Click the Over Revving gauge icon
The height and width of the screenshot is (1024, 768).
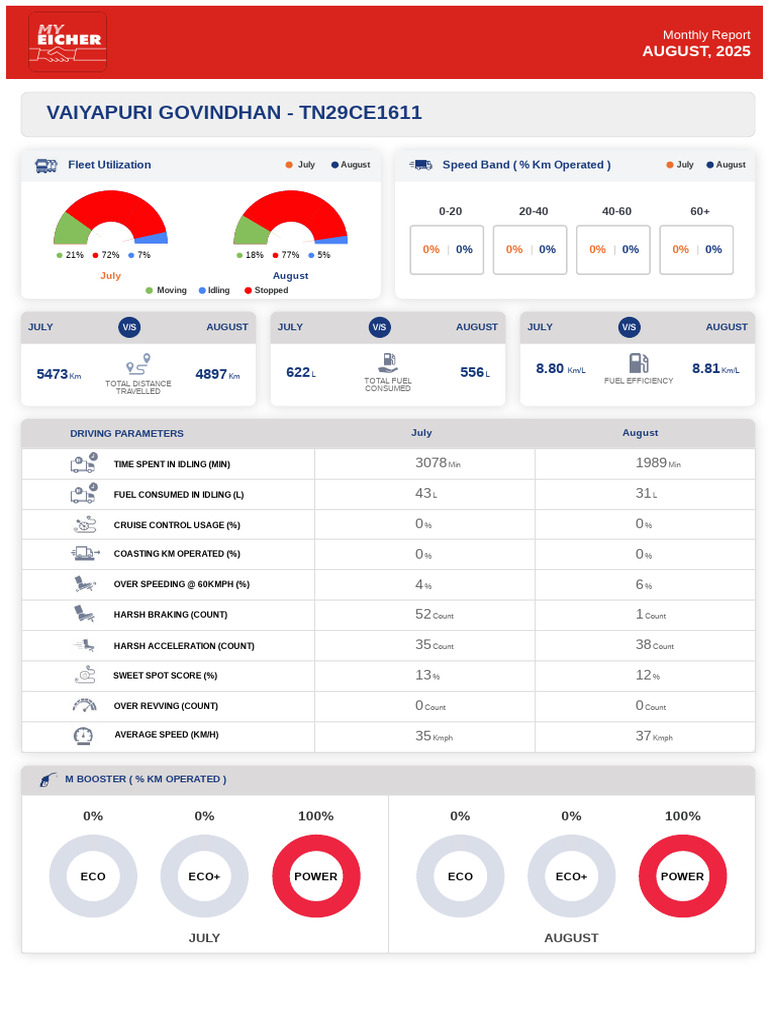pos(84,705)
